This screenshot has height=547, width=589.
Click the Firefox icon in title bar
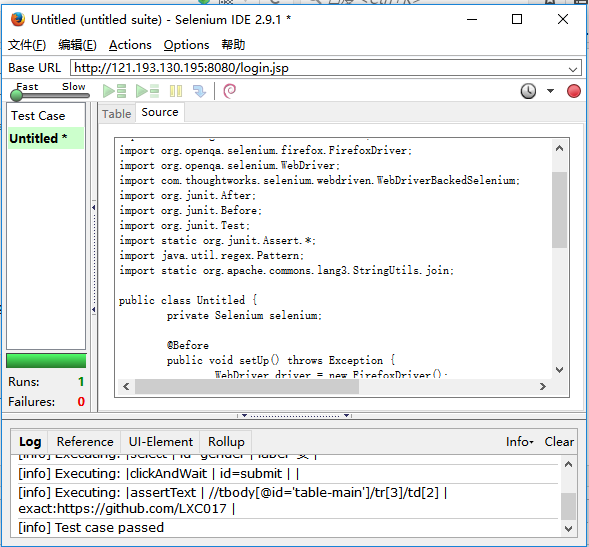[18, 19]
